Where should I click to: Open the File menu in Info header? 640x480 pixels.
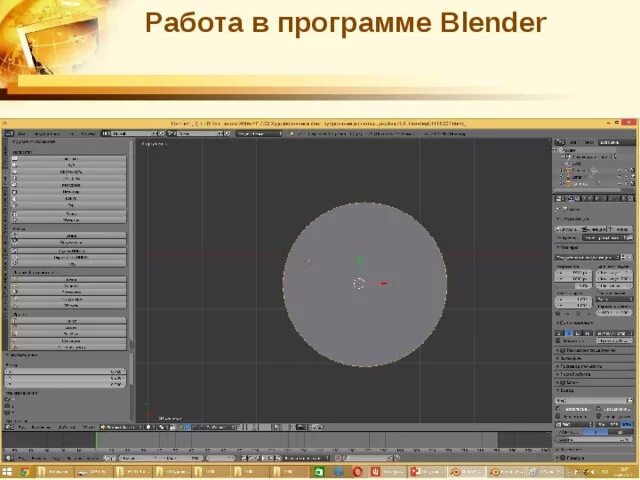click(22, 133)
